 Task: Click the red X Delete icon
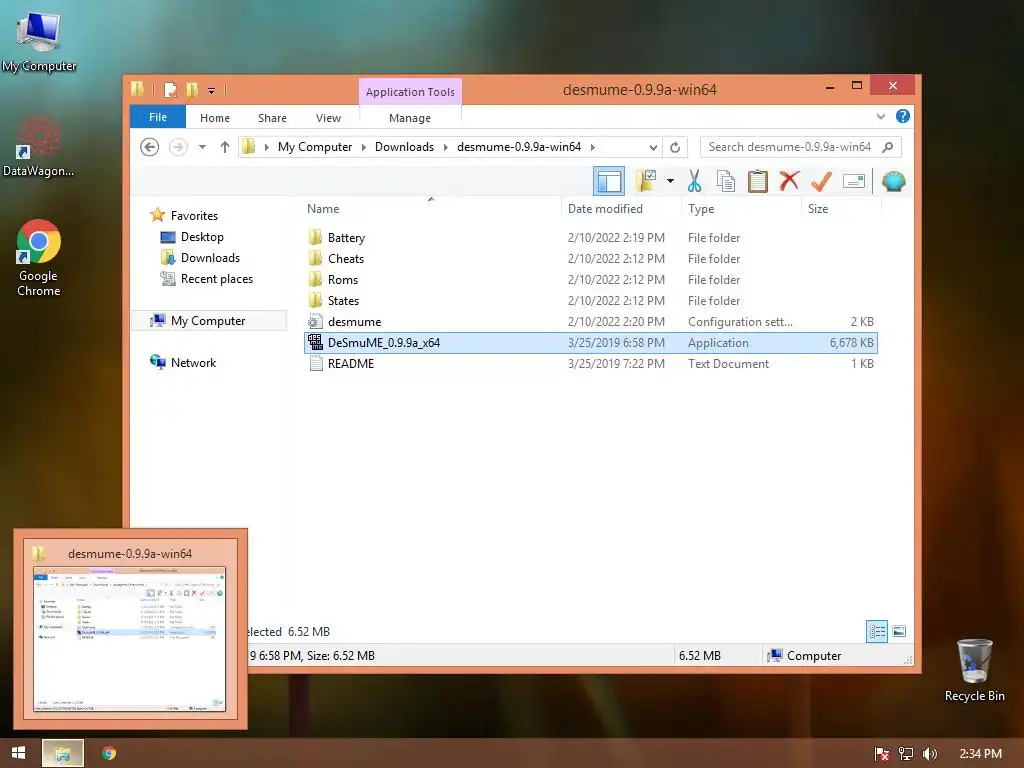[789, 180]
